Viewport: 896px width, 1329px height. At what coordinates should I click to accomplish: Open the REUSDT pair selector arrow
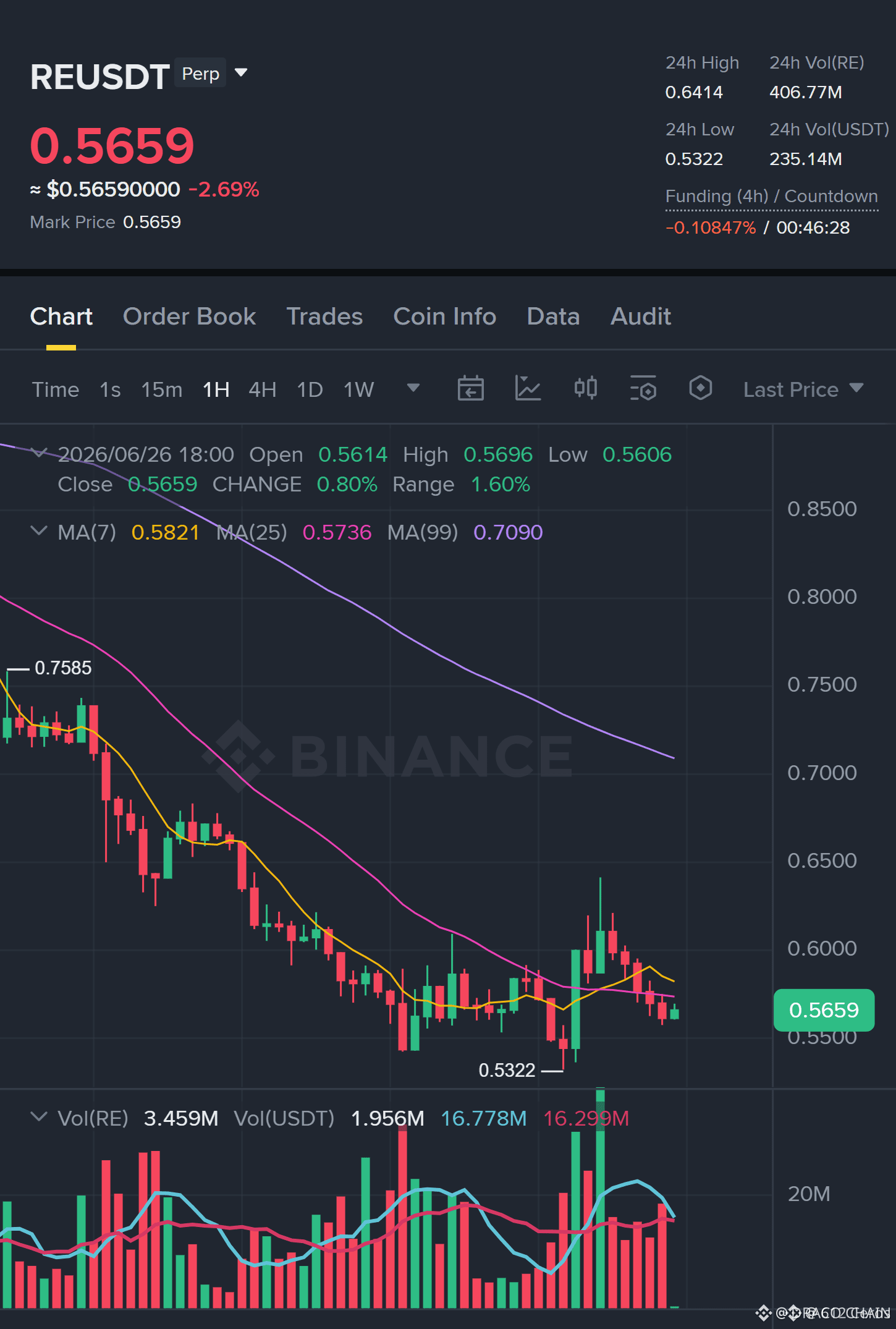pyautogui.click(x=241, y=73)
